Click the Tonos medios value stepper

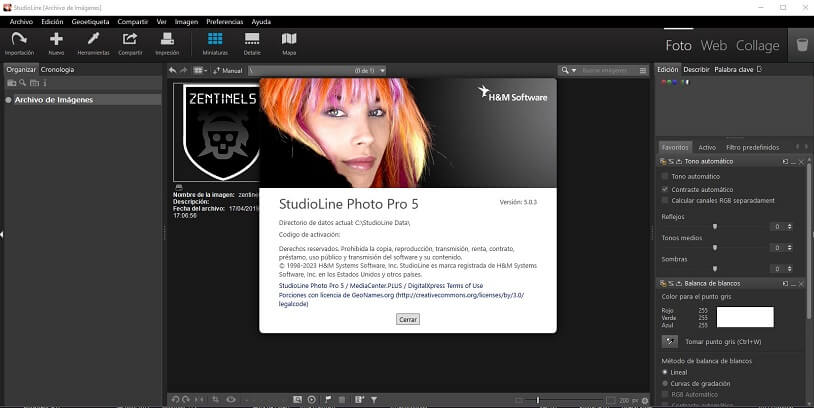(790, 248)
